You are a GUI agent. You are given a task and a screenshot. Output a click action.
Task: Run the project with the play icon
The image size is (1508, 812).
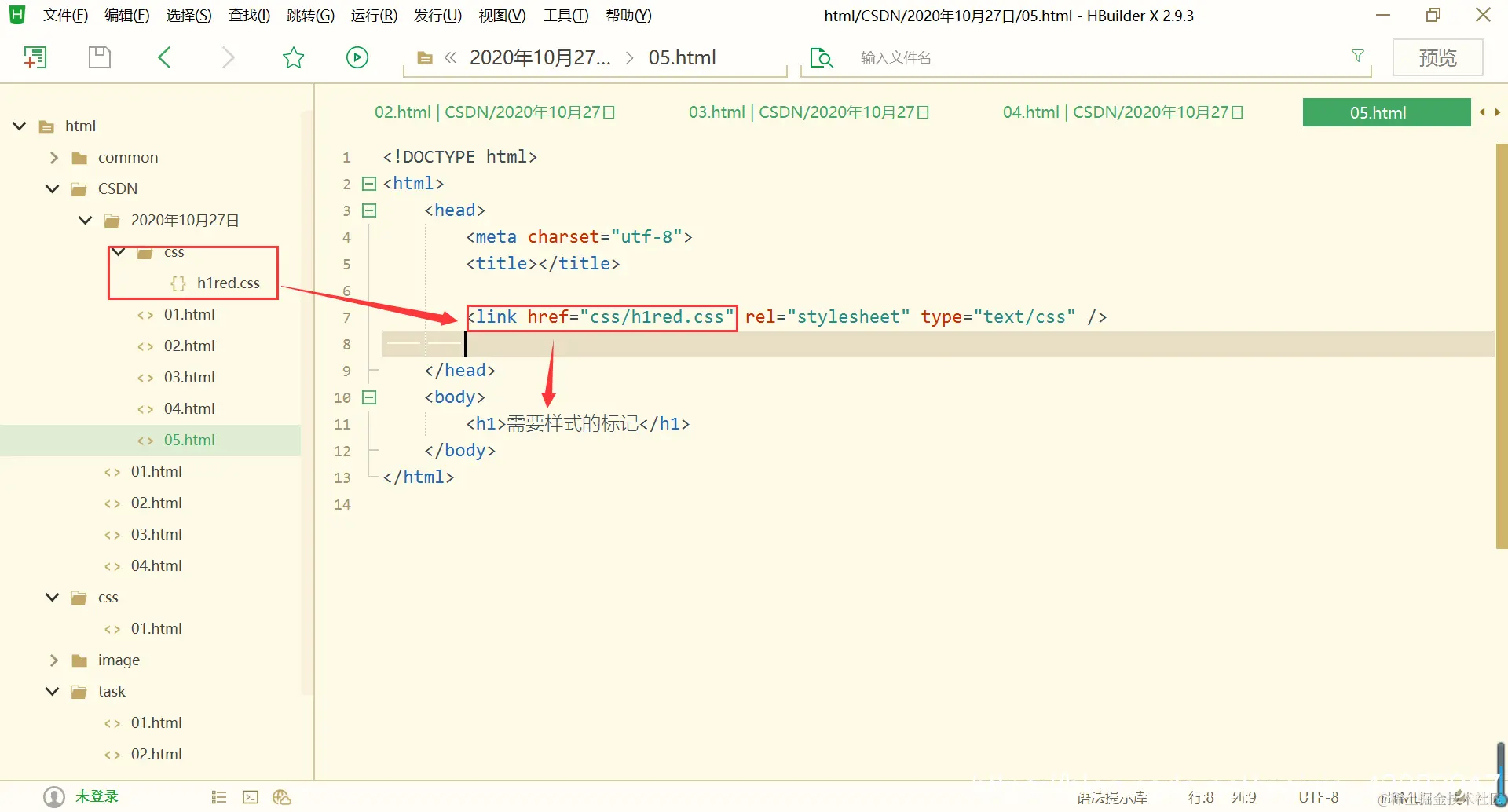357,57
